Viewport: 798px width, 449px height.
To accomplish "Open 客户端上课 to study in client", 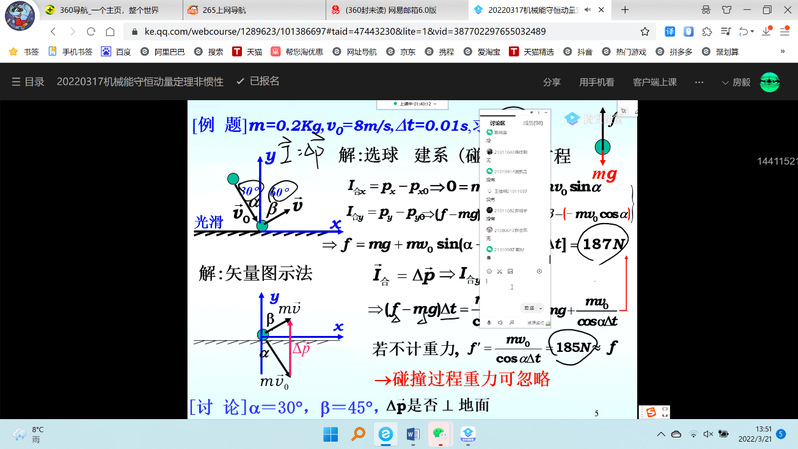I will [x=654, y=82].
